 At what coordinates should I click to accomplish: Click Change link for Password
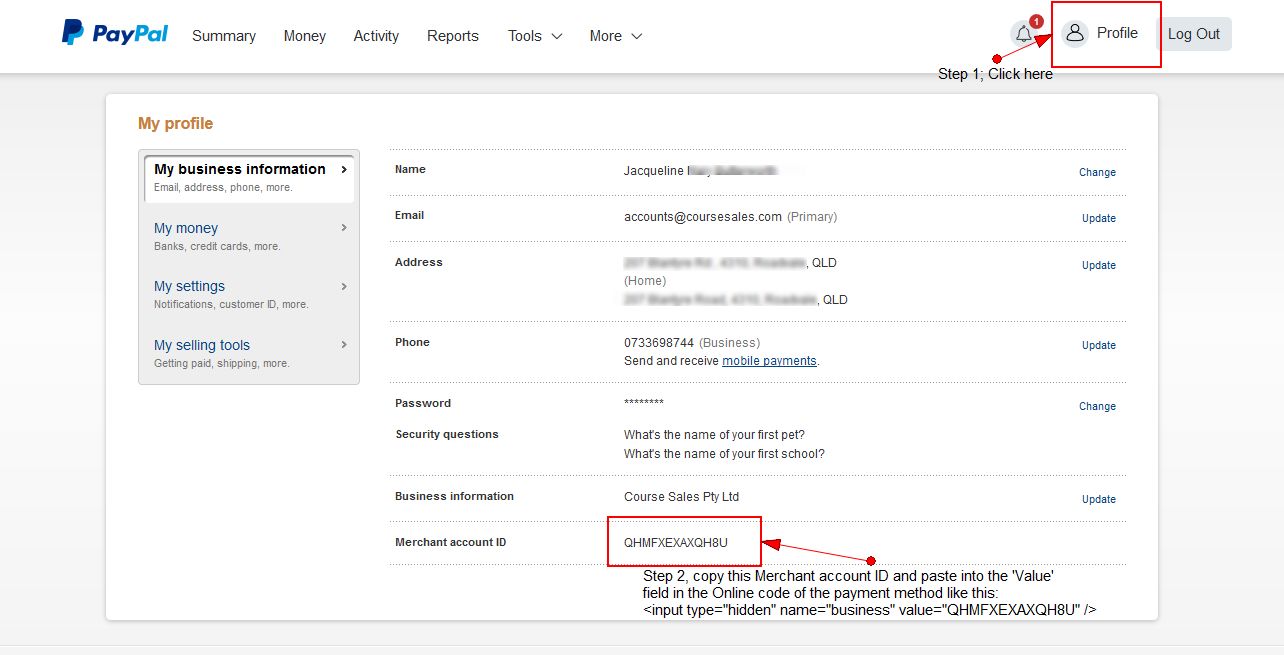(1097, 406)
